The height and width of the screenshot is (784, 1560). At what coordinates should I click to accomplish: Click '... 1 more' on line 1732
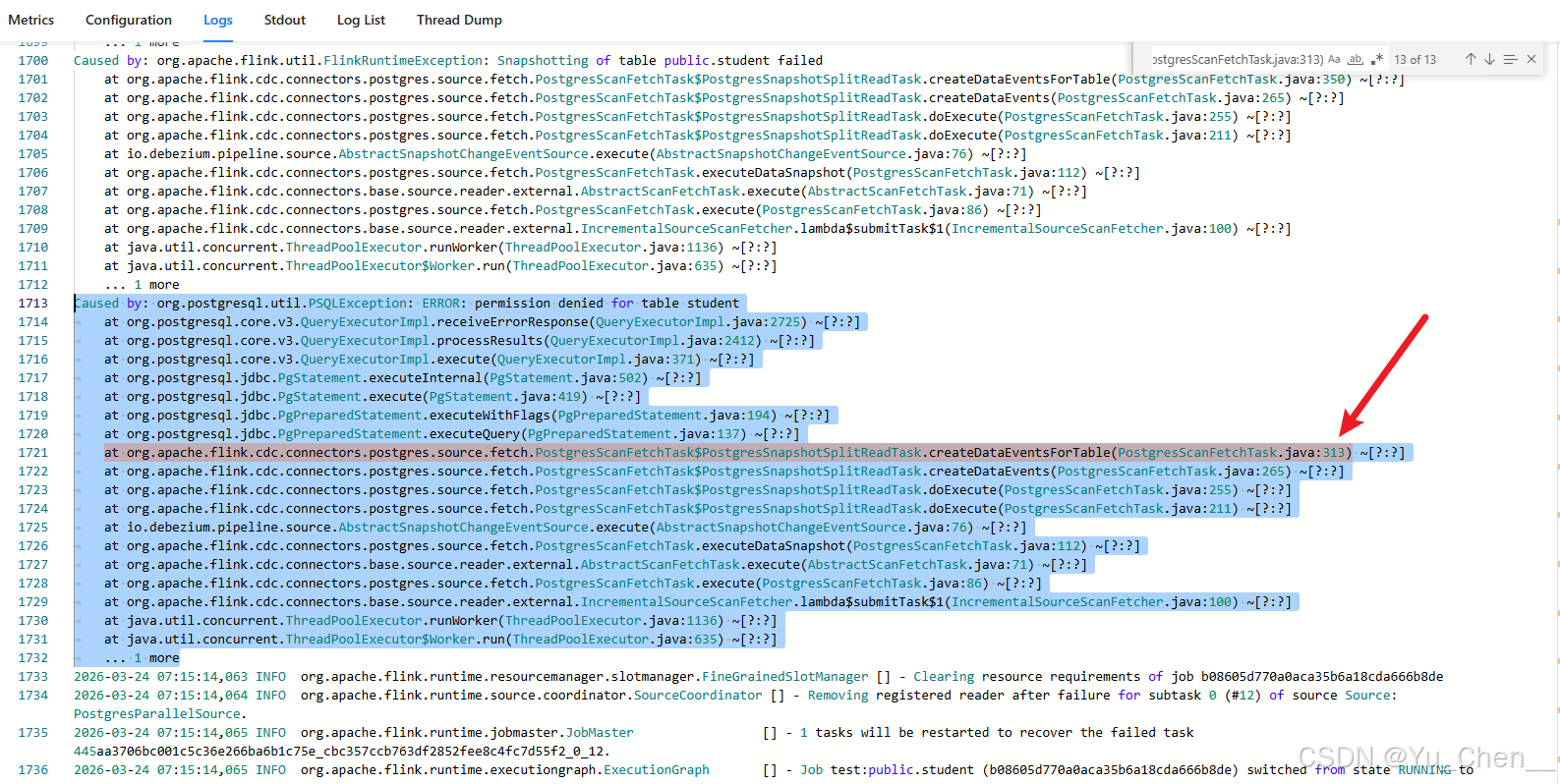[142, 658]
